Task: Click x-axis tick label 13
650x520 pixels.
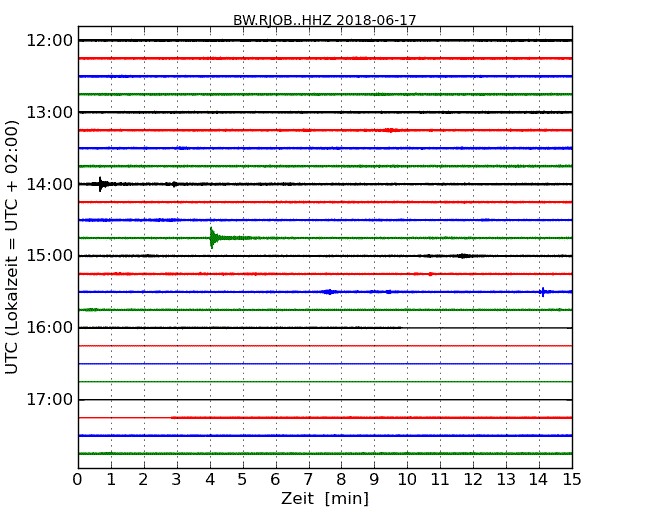Action: [x=506, y=480]
